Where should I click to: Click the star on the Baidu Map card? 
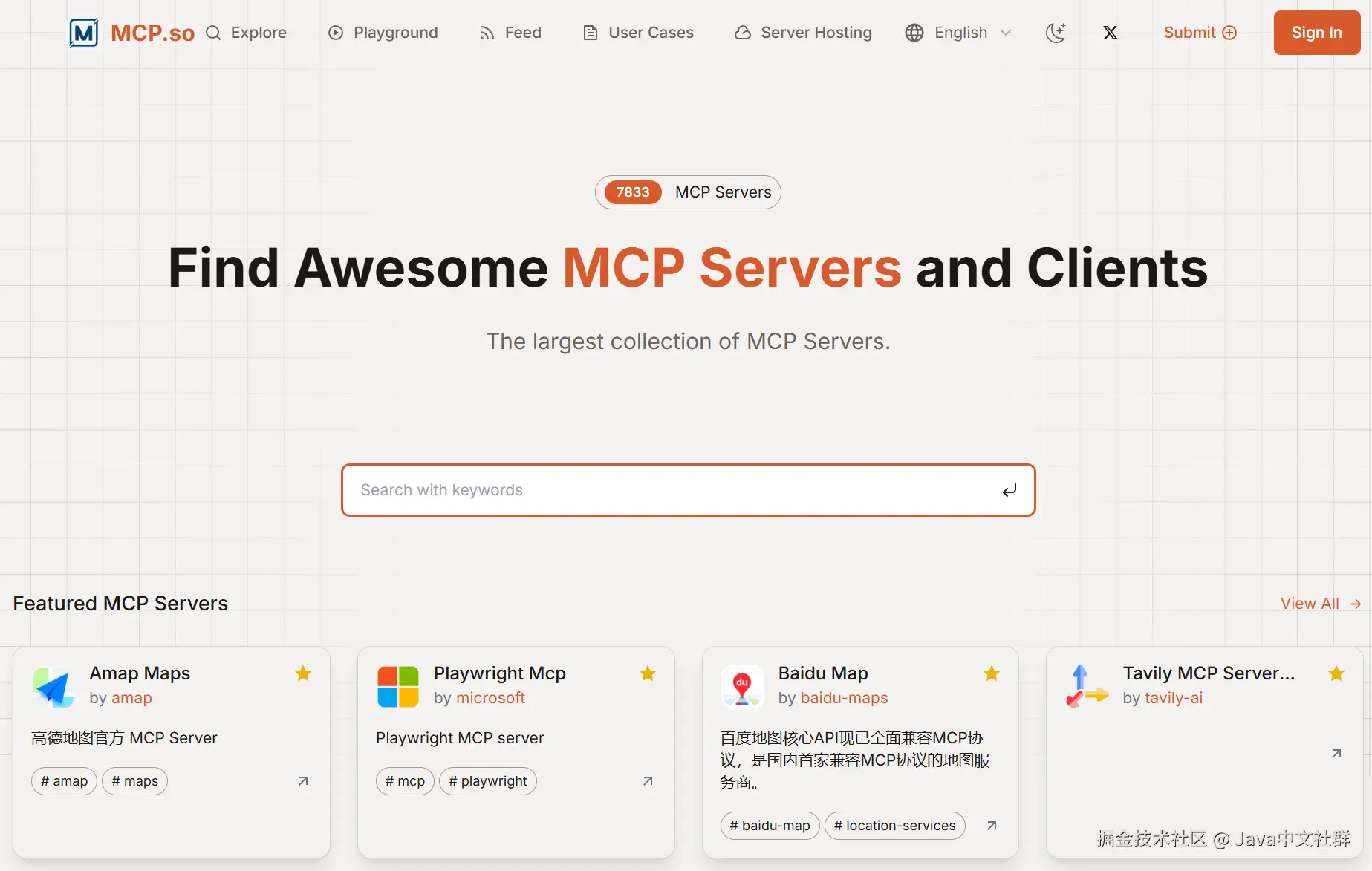click(x=992, y=673)
